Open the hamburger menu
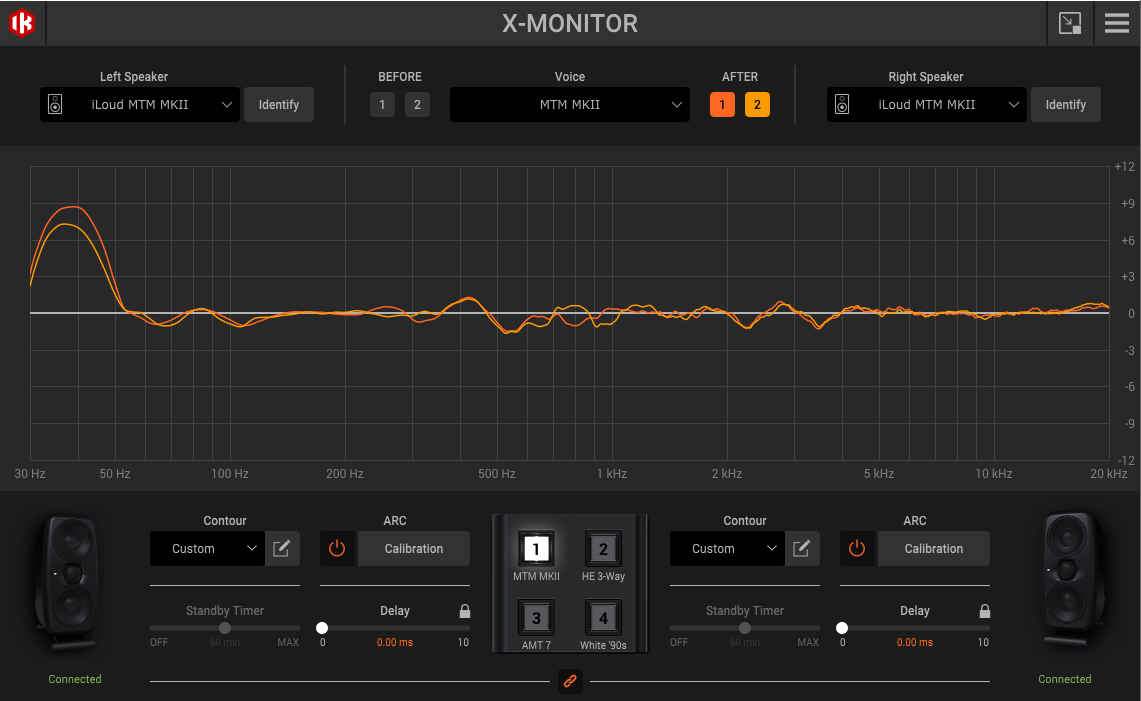The image size is (1141, 701). coord(1117,23)
